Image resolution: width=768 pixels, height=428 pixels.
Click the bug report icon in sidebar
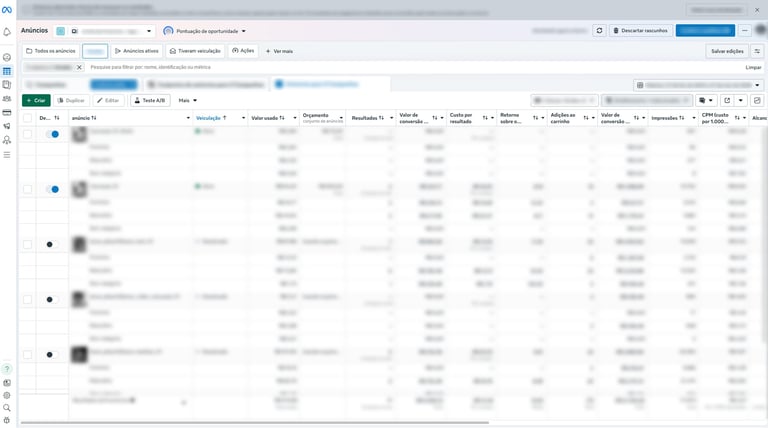pos(7,420)
